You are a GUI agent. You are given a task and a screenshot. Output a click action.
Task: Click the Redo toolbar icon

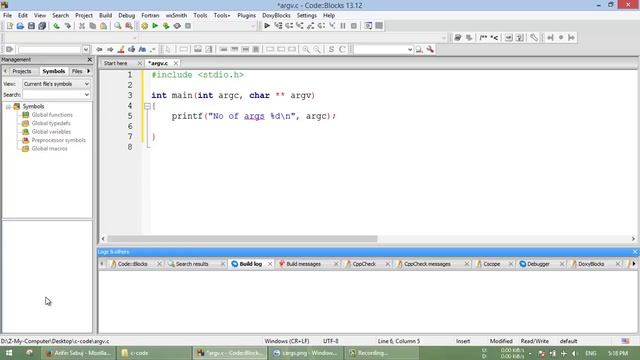(67, 26)
